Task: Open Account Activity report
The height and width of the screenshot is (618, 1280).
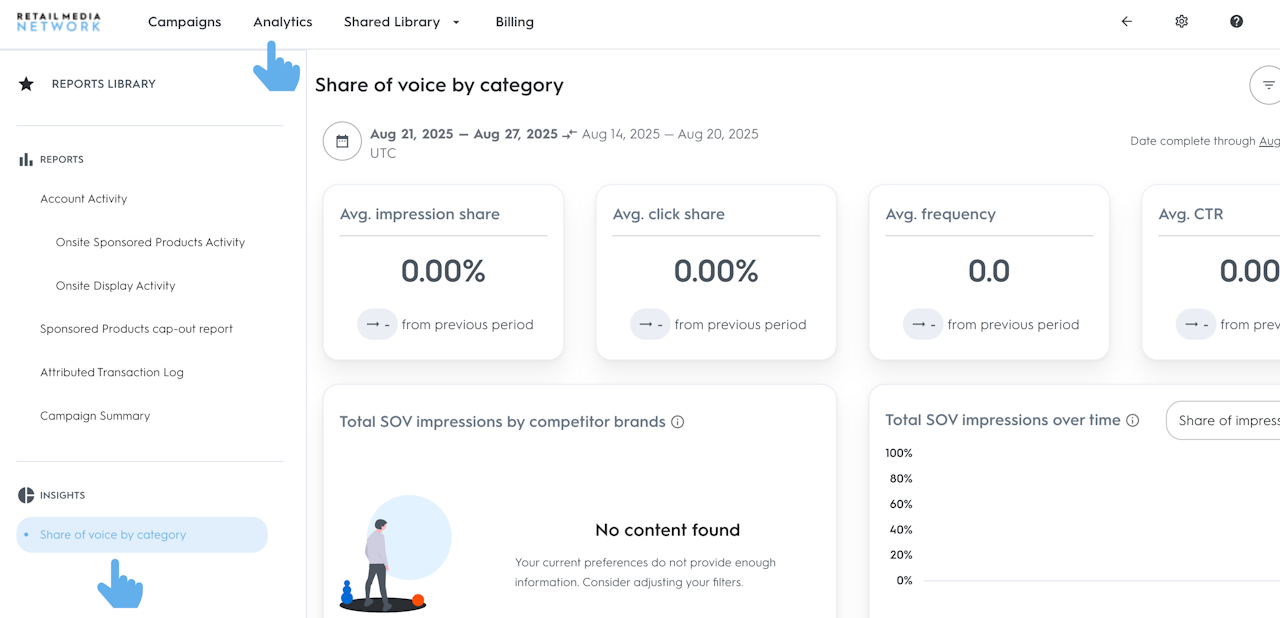Action: [84, 199]
